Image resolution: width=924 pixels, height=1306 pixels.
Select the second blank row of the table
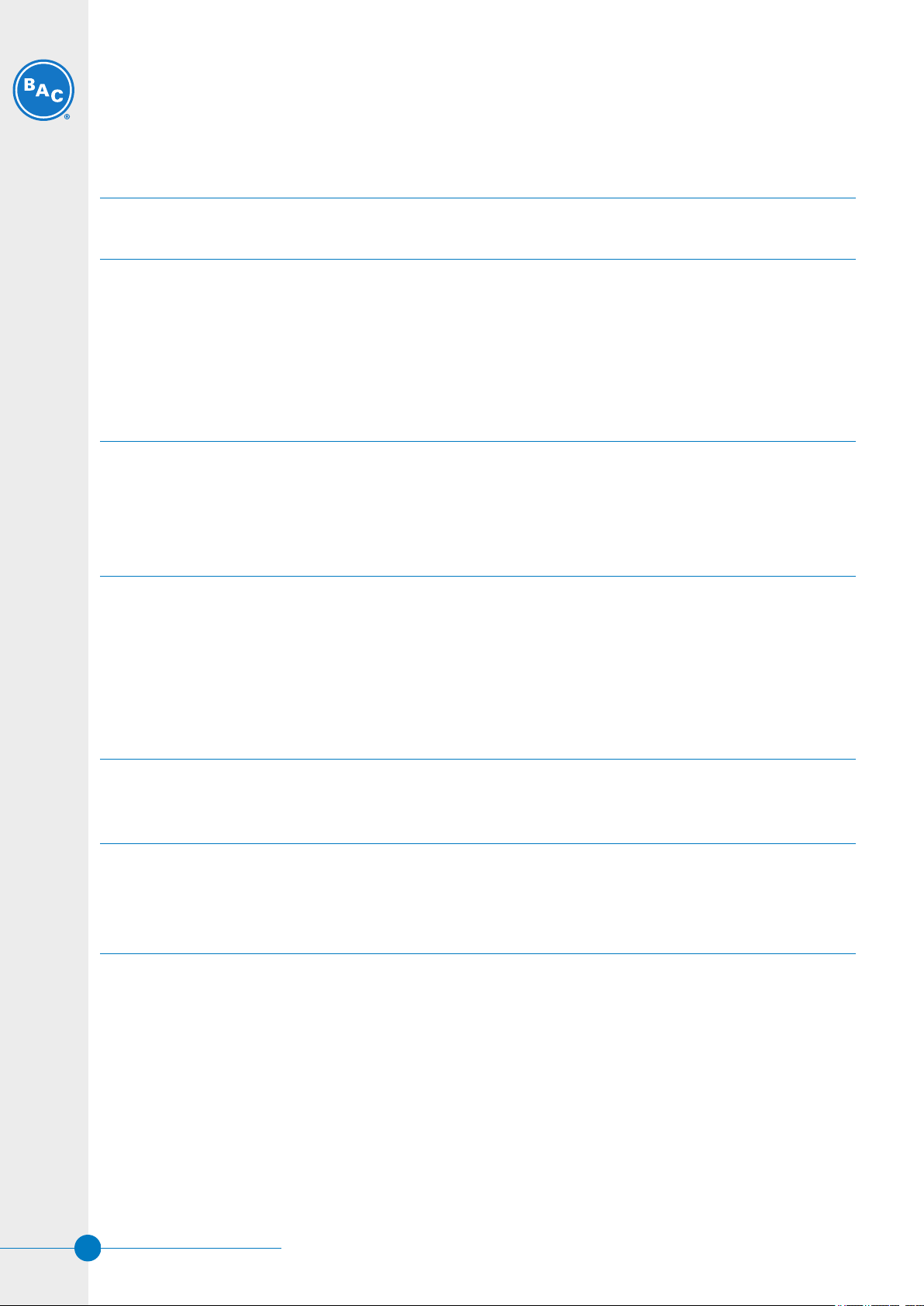pyautogui.click(x=478, y=508)
